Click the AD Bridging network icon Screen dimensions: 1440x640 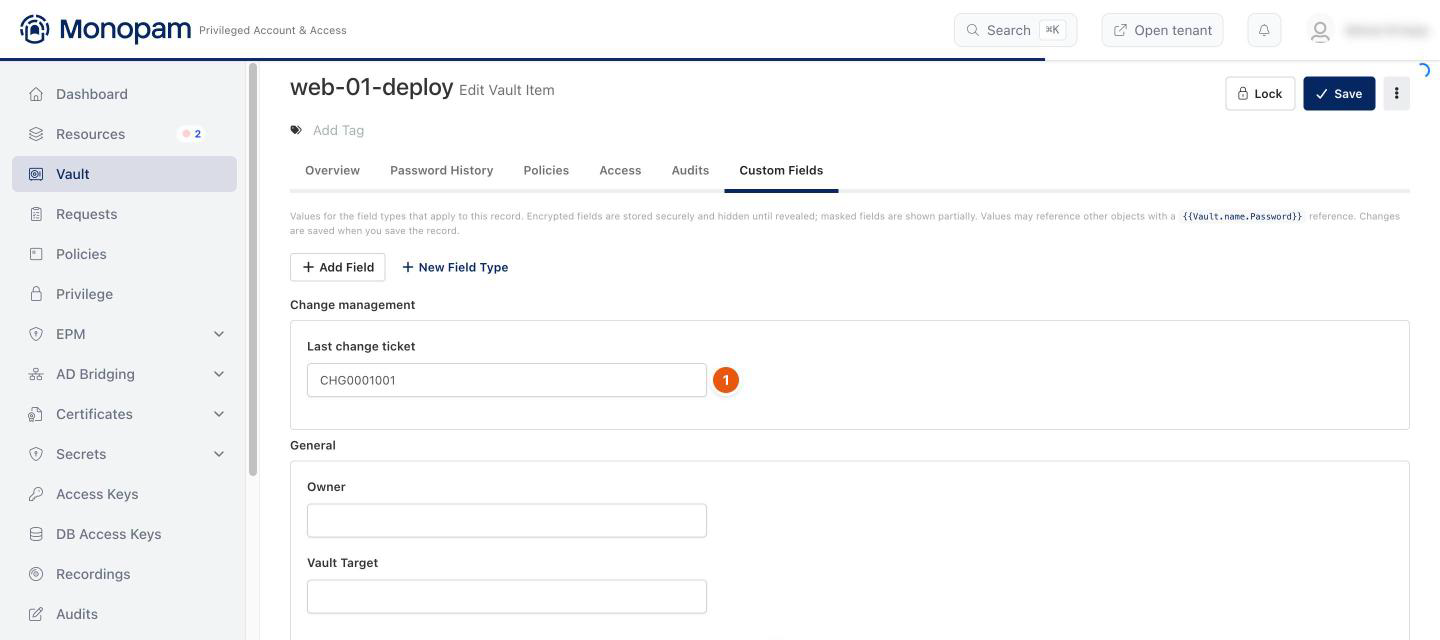[x=36, y=374]
